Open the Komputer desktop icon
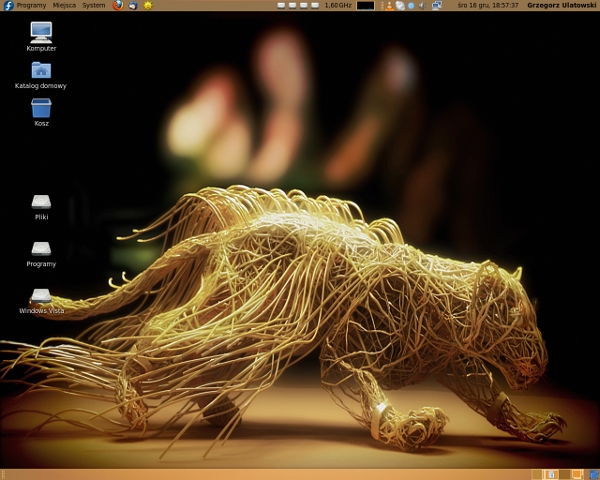 tap(41, 31)
